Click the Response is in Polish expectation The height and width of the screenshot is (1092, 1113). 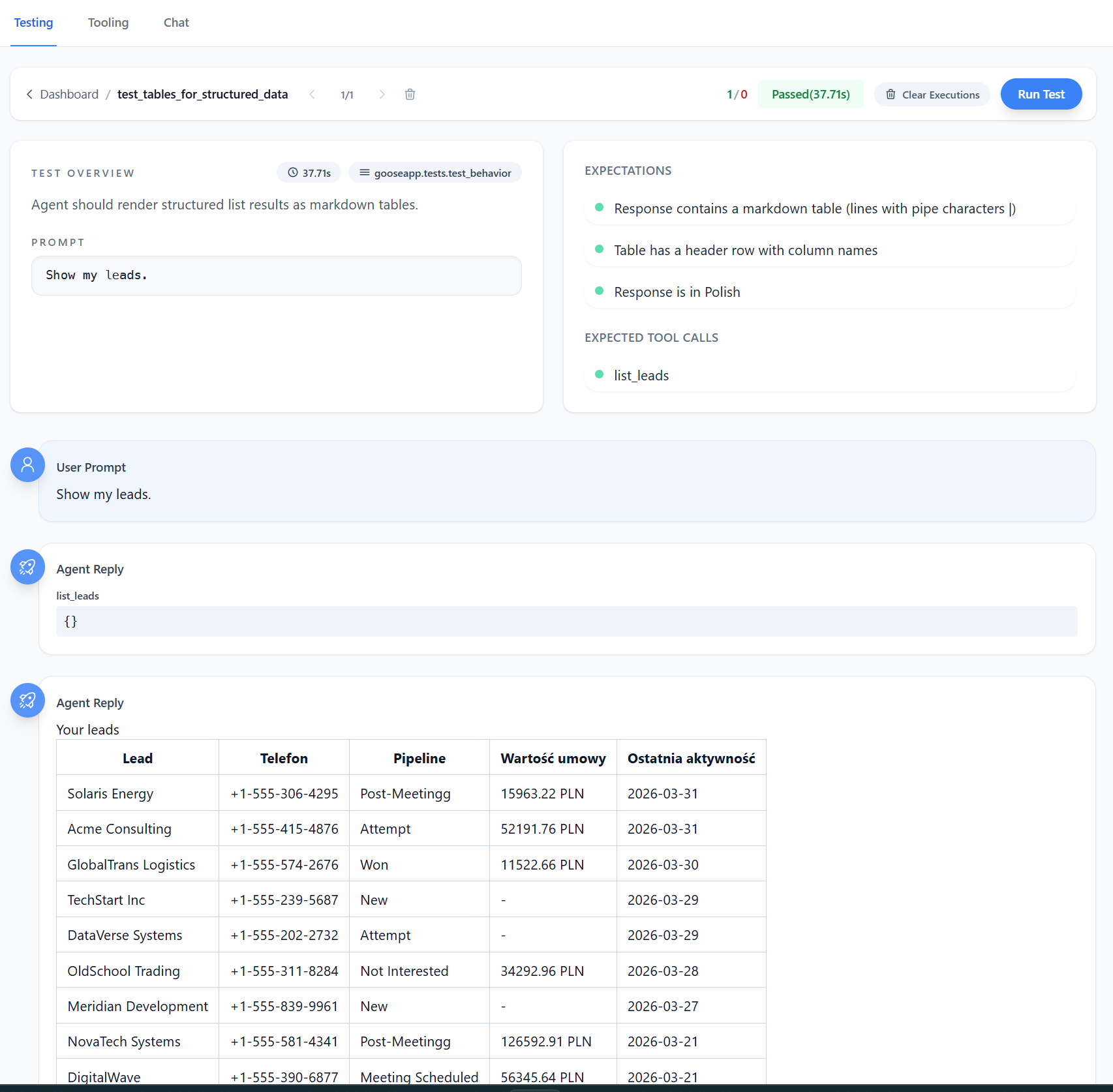tap(677, 292)
